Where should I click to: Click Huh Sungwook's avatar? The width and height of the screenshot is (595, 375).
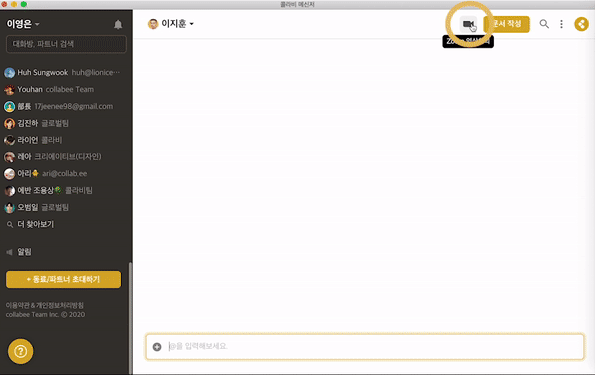9,72
